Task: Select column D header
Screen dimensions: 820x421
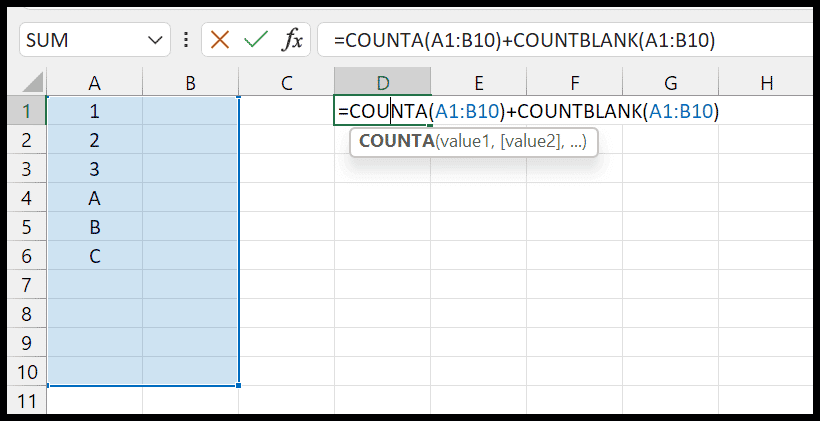Action: [383, 83]
